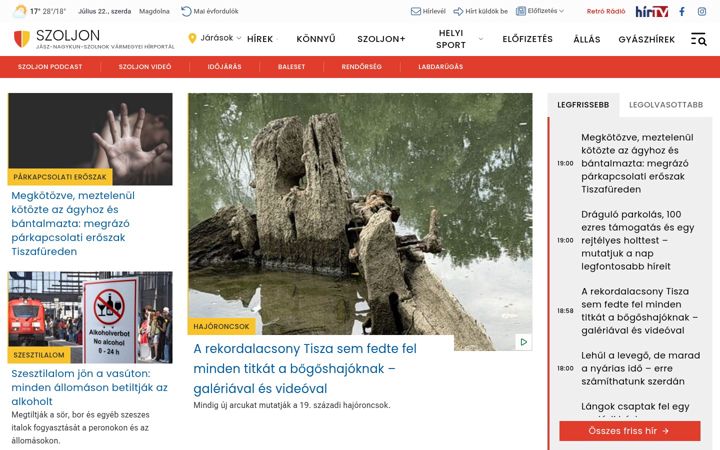Image resolution: width=720 pixels, height=450 pixels.
Task: Expand the top bar Előfizetés dropdown arrow
Action: (561, 11)
